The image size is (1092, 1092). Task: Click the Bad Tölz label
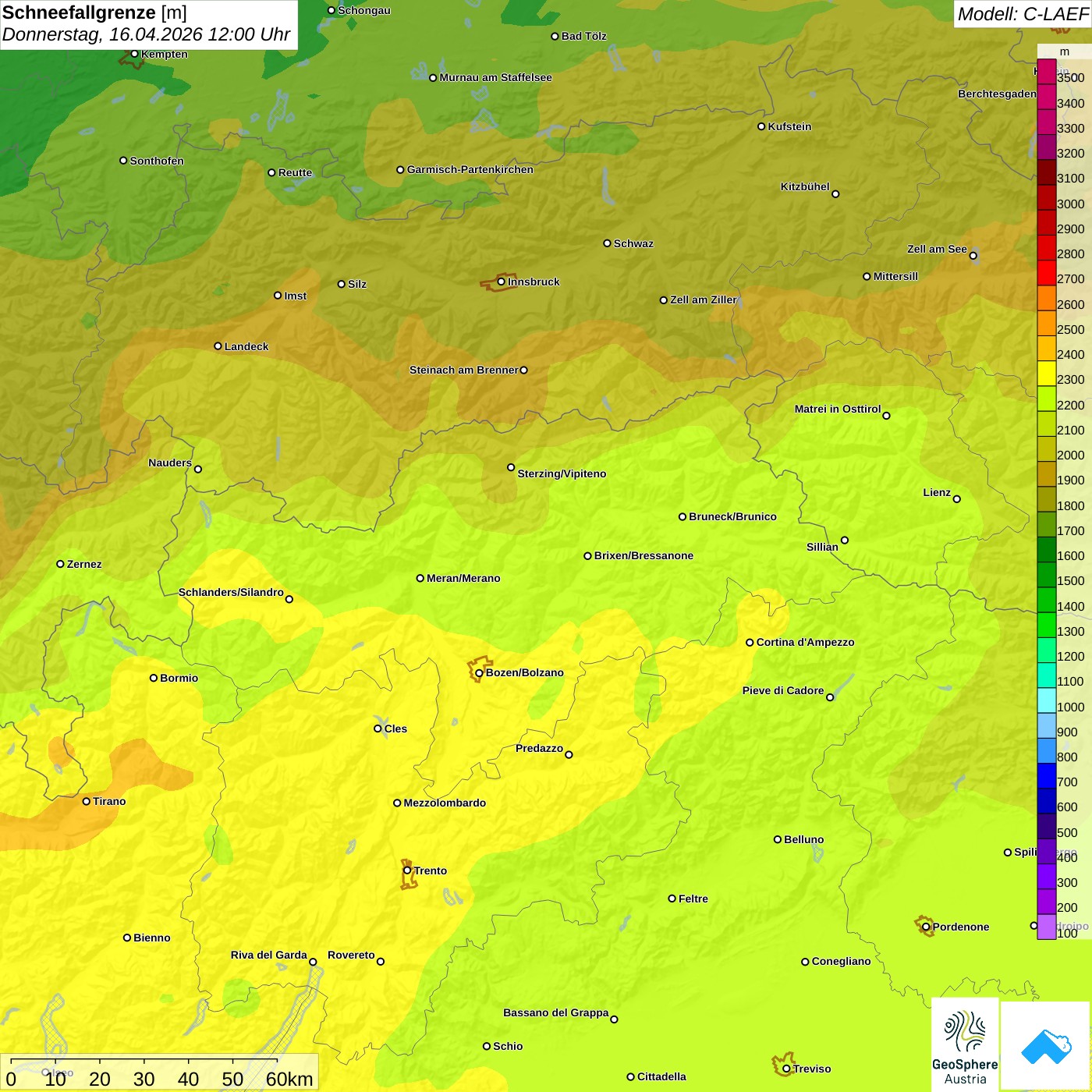(x=583, y=36)
